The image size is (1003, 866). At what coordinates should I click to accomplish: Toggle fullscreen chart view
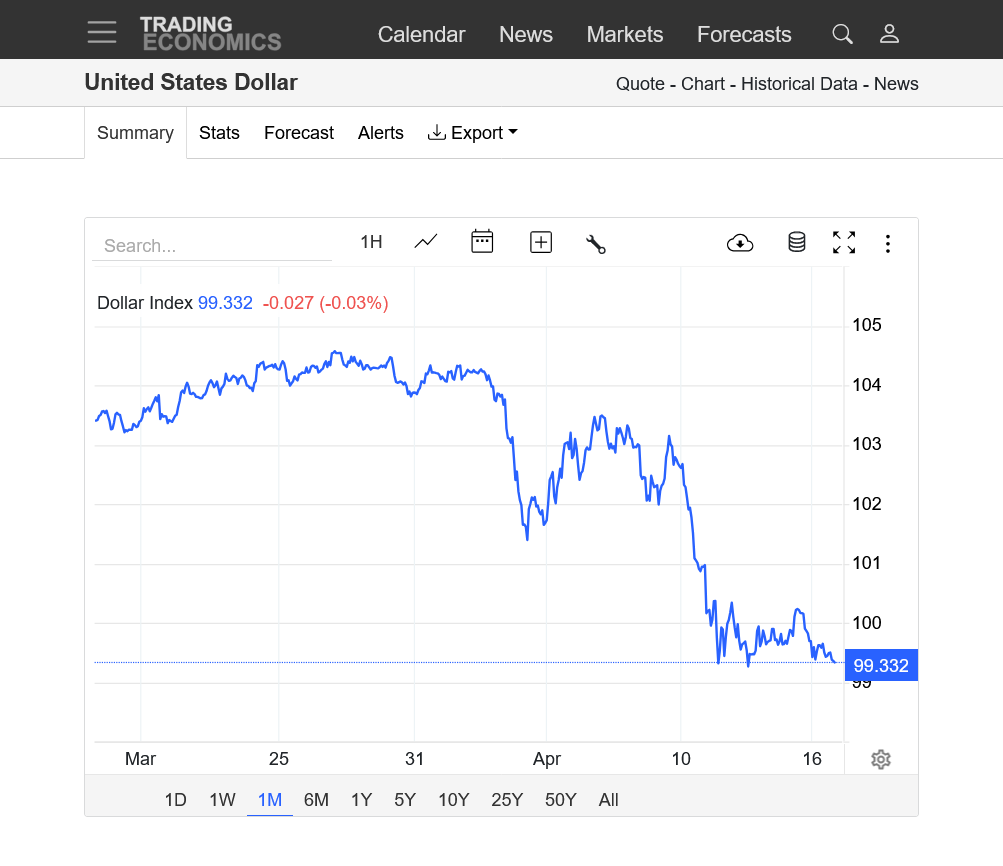844,242
